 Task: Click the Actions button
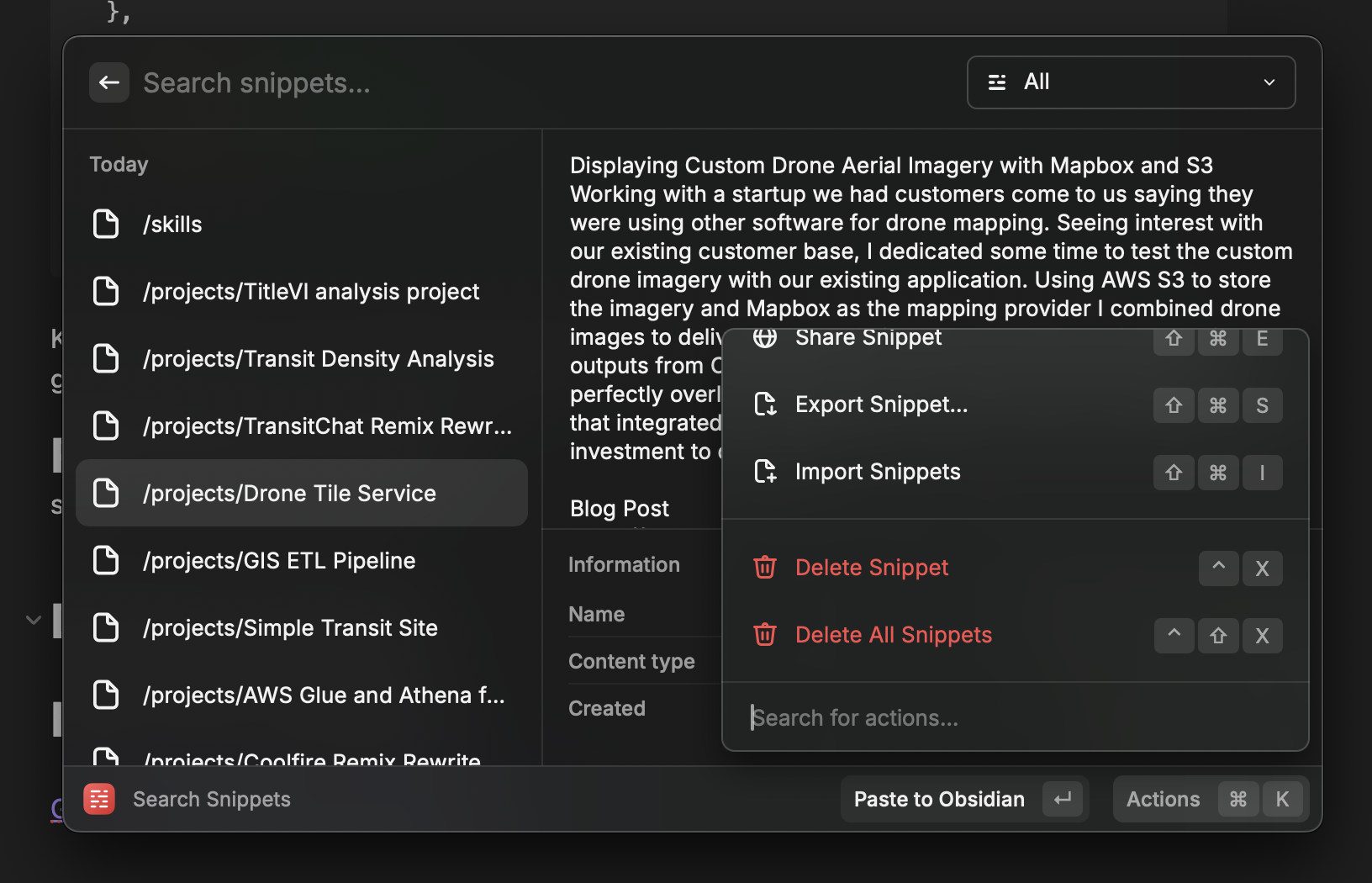pos(1211,799)
